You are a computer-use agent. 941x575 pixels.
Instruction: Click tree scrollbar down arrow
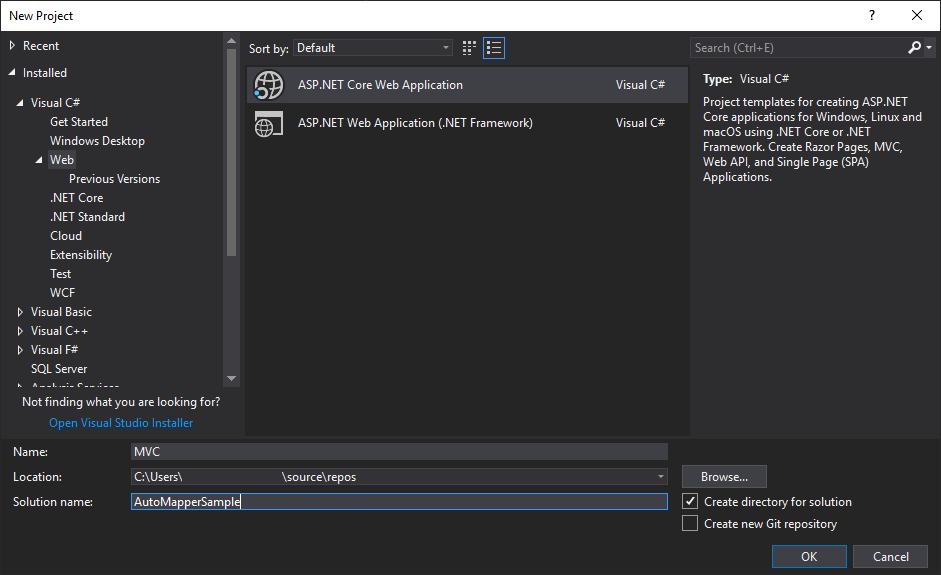coord(231,378)
